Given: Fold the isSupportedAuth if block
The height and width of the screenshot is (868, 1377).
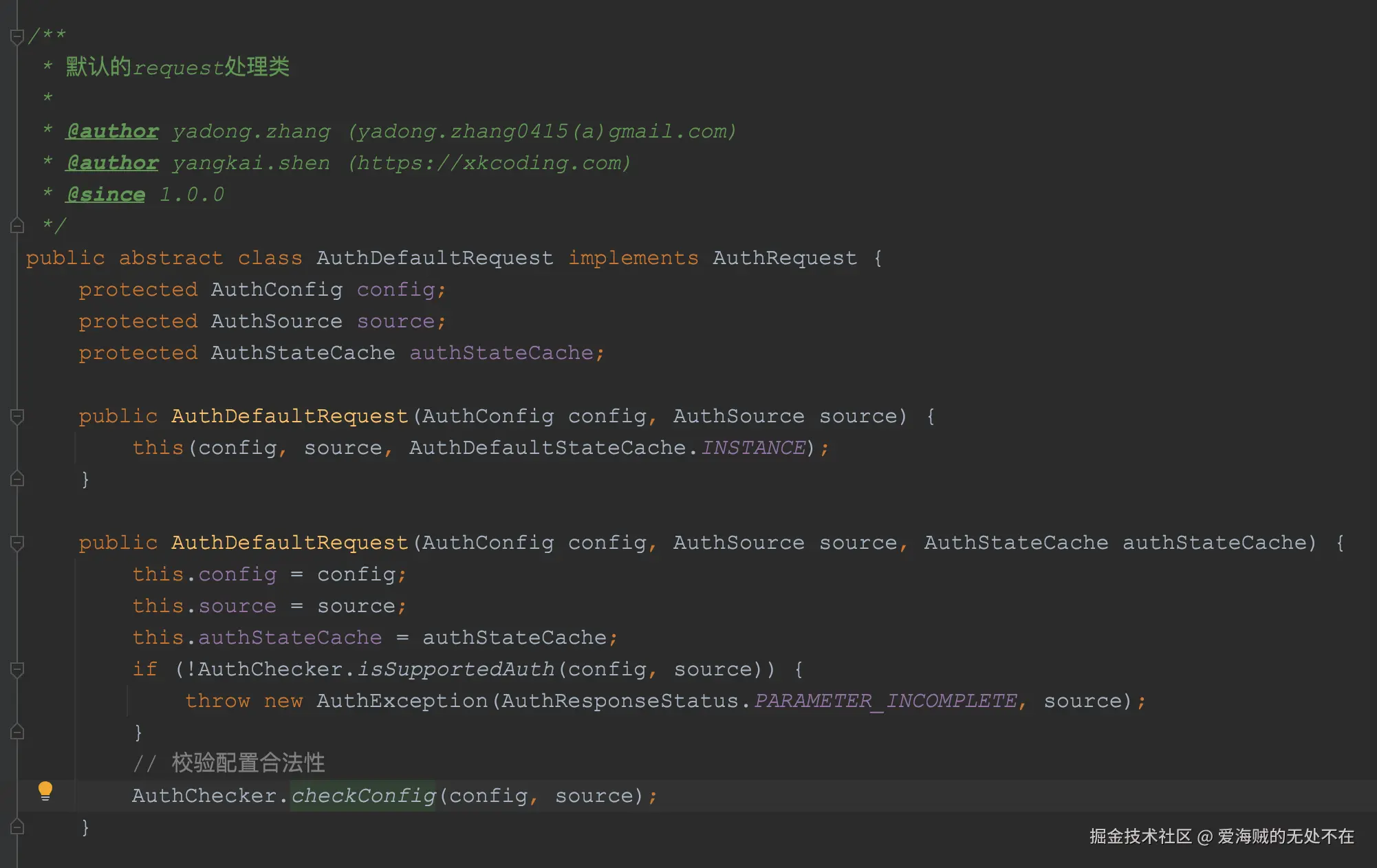Looking at the screenshot, I should (x=18, y=669).
